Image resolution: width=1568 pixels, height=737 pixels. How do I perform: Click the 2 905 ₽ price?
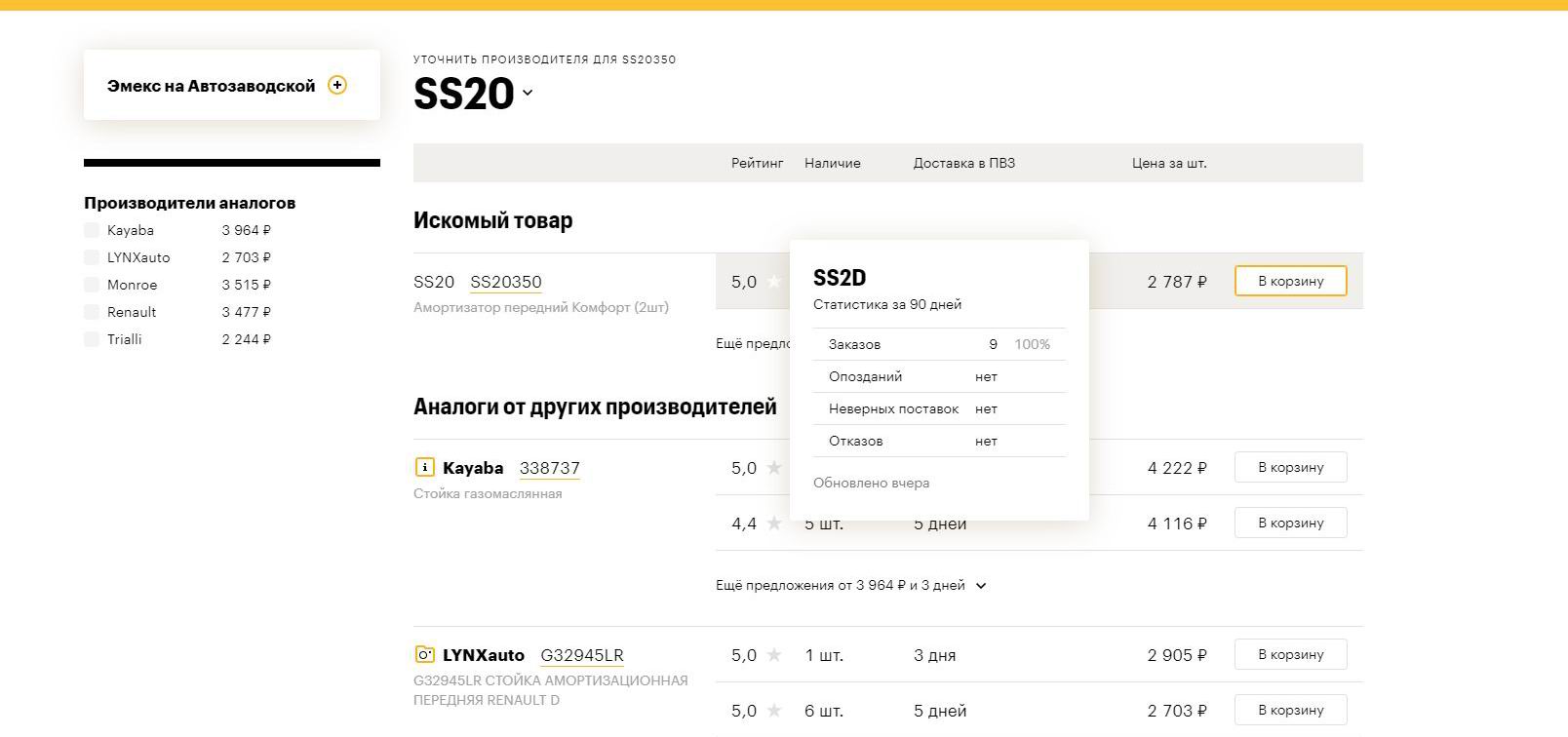coord(1177,655)
